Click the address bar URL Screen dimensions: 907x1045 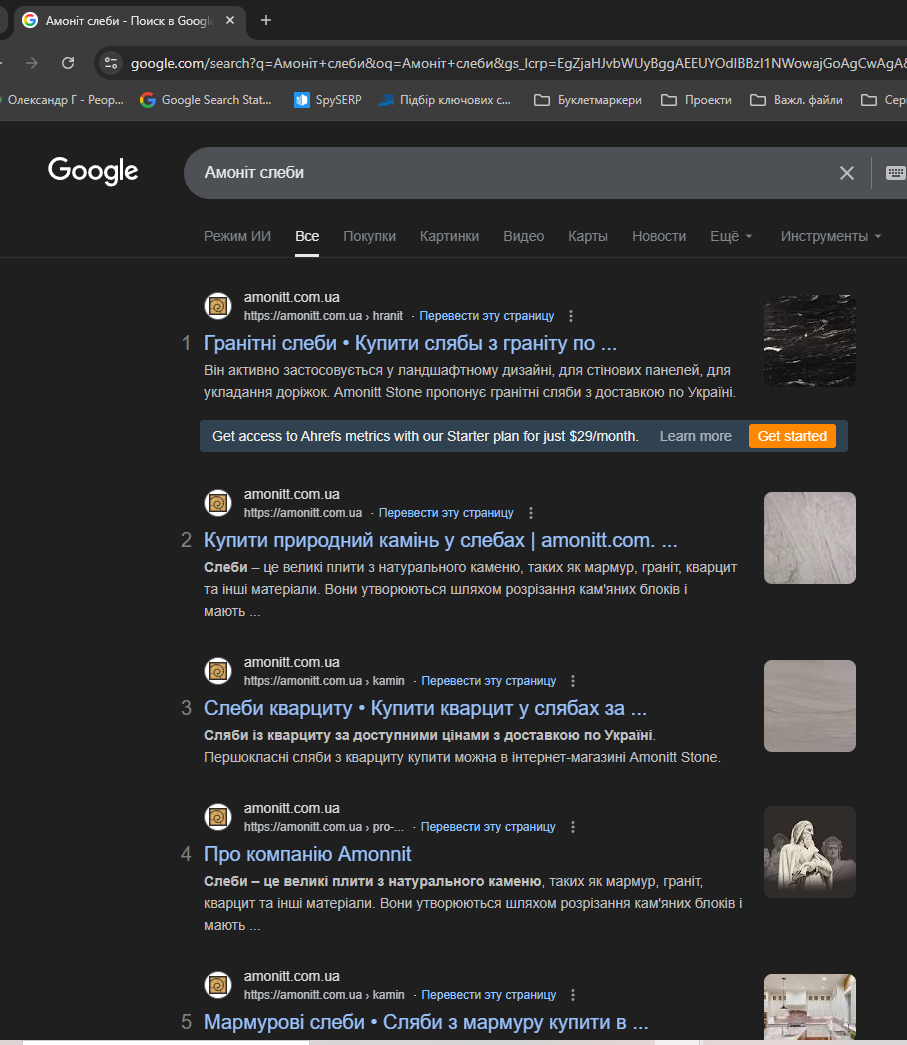click(517, 63)
